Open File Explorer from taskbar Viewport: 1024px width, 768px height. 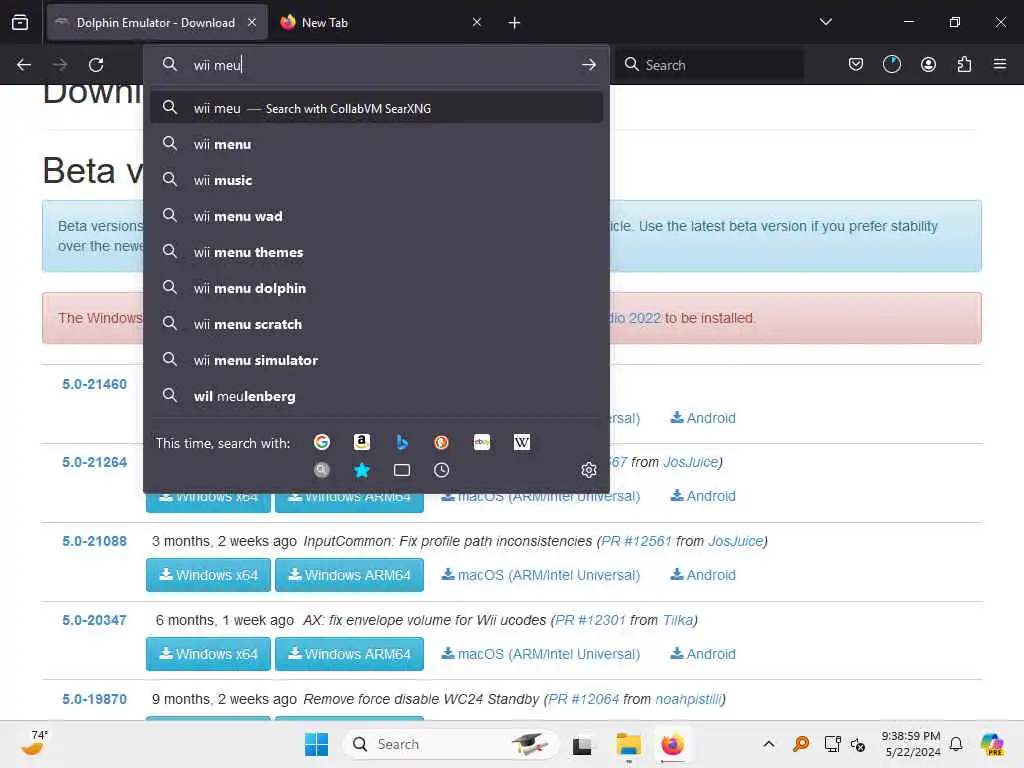628,744
